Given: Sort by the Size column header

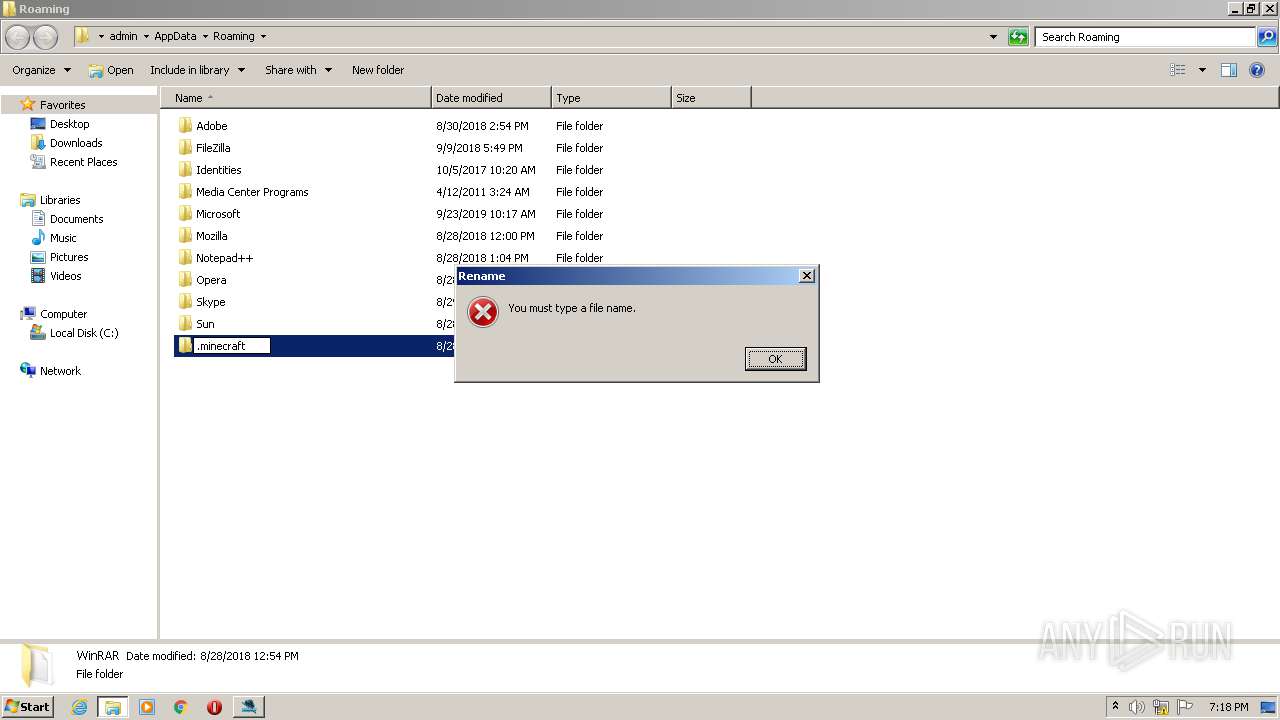Looking at the screenshot, I should tap(711, 98).
